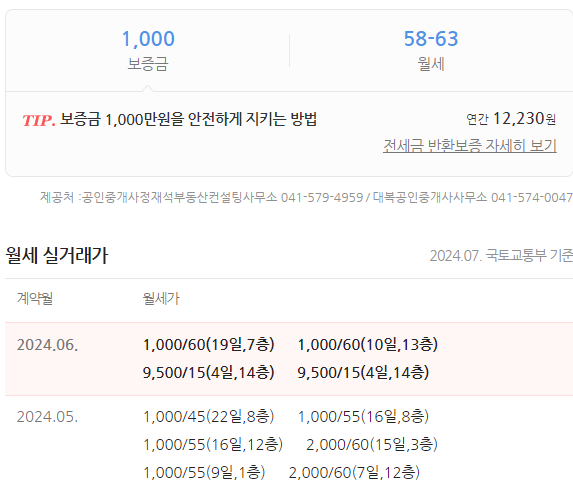Click the first 9,500/15(4일,14층) entry

[208, 372]
